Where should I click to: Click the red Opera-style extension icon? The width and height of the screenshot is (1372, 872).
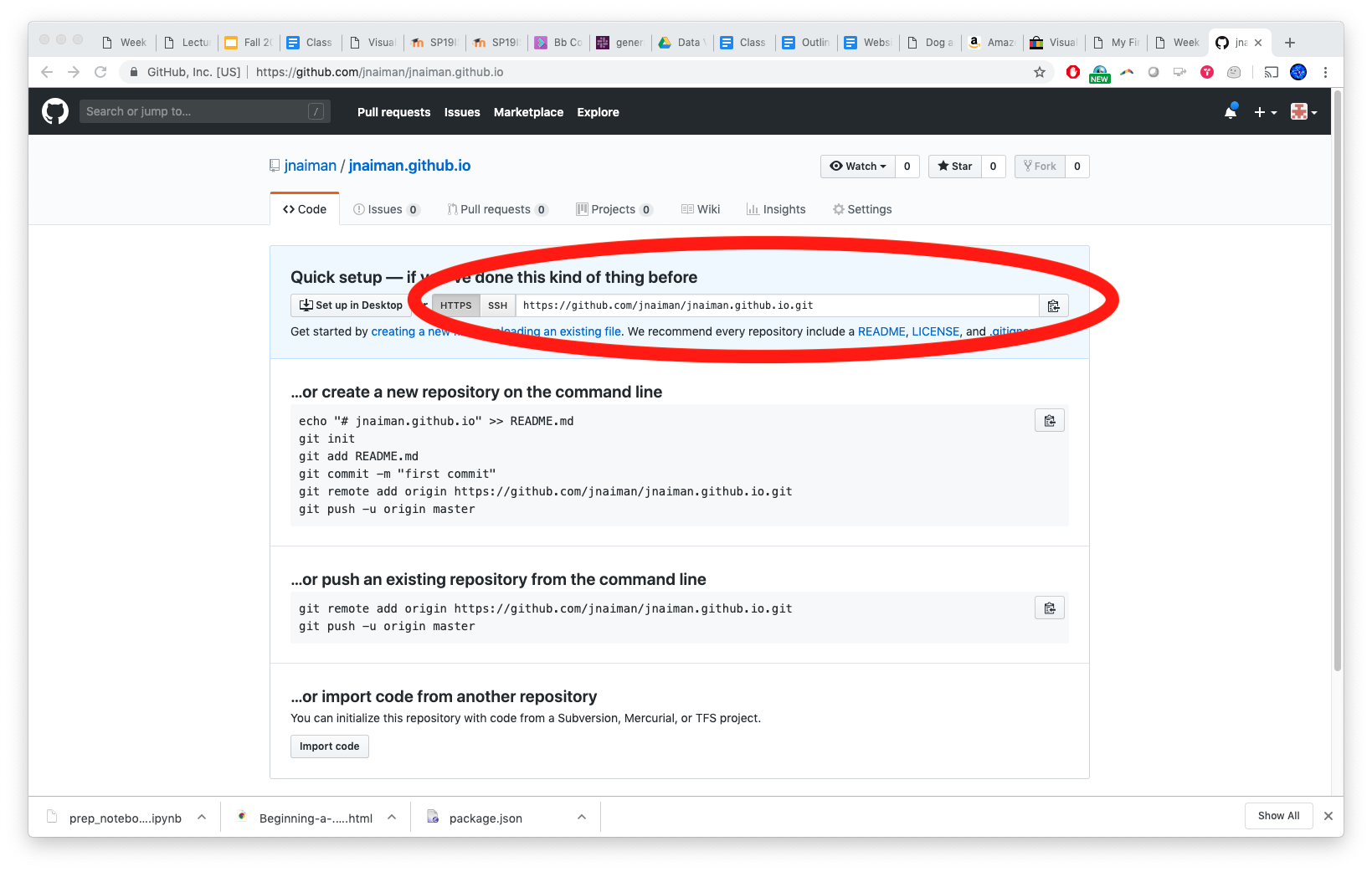pos(1073,72)
